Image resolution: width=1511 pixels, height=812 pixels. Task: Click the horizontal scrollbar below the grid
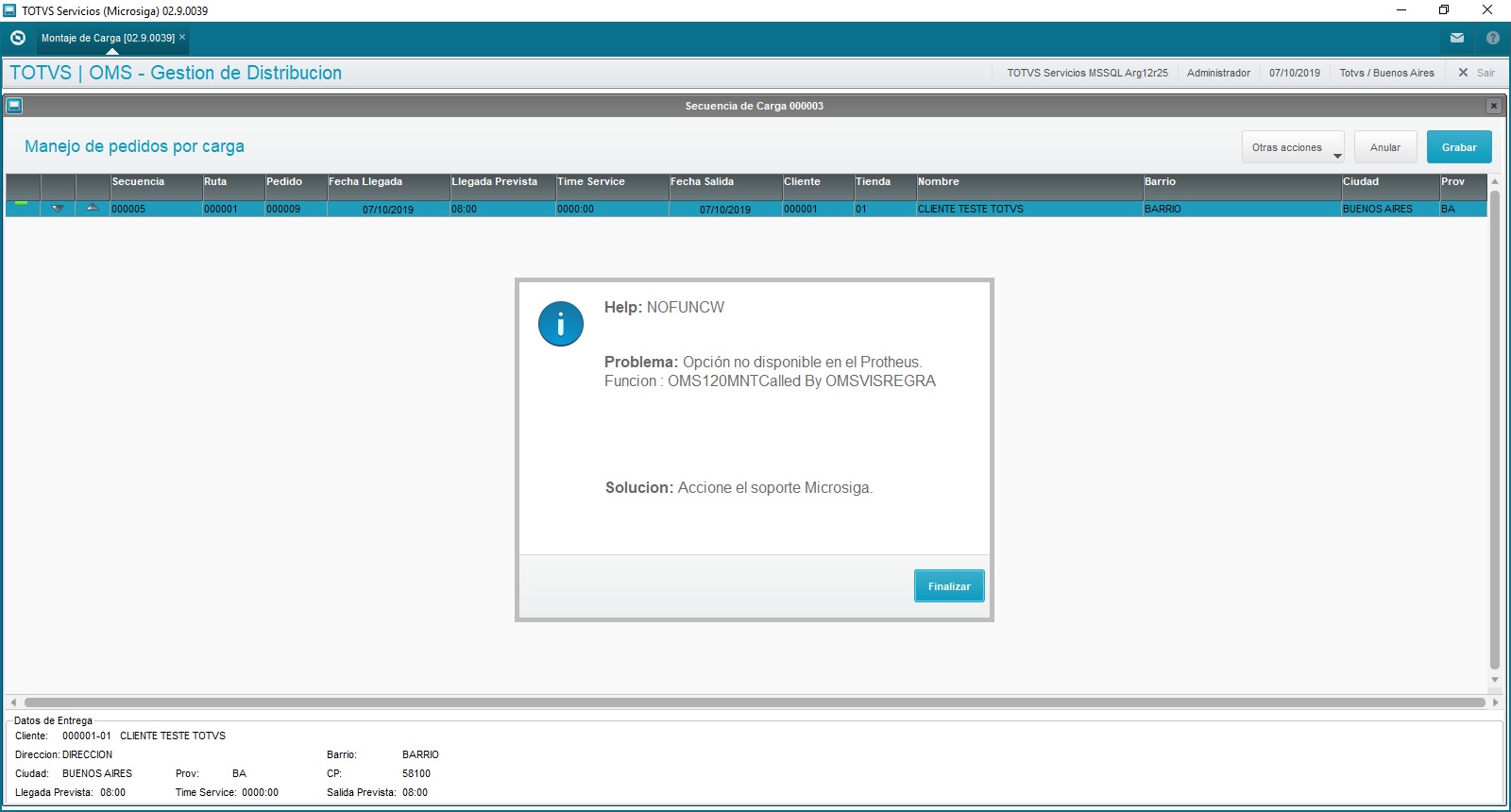pyautogui.click(x=755, y=702)
